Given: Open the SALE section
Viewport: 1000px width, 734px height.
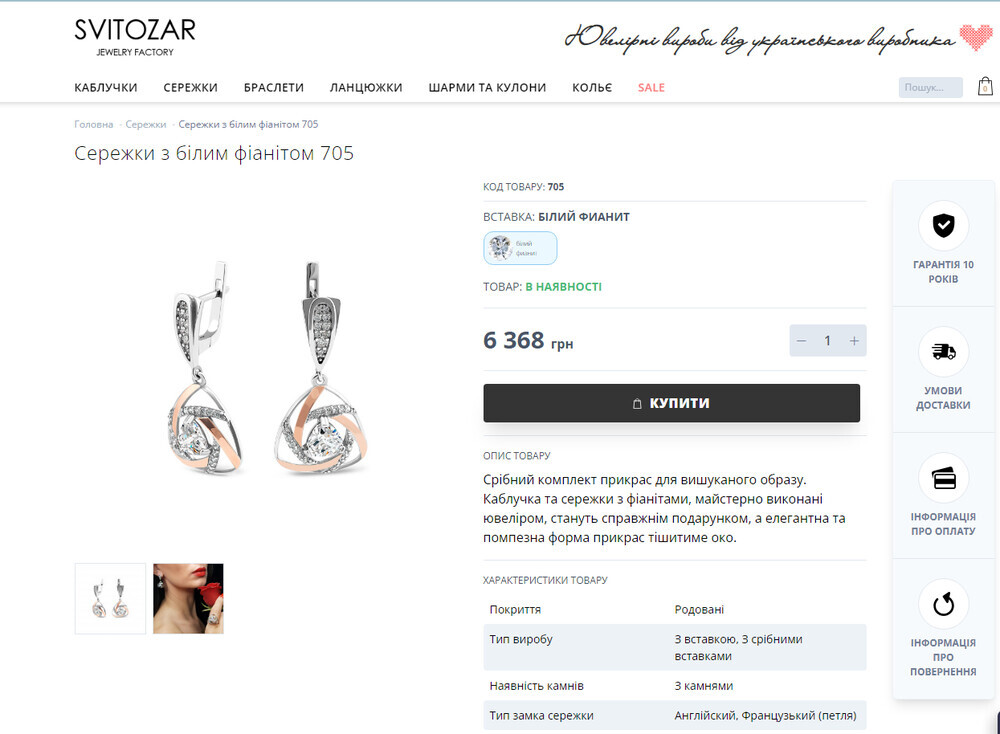Looking at the screenshot, I should point(651,87).
